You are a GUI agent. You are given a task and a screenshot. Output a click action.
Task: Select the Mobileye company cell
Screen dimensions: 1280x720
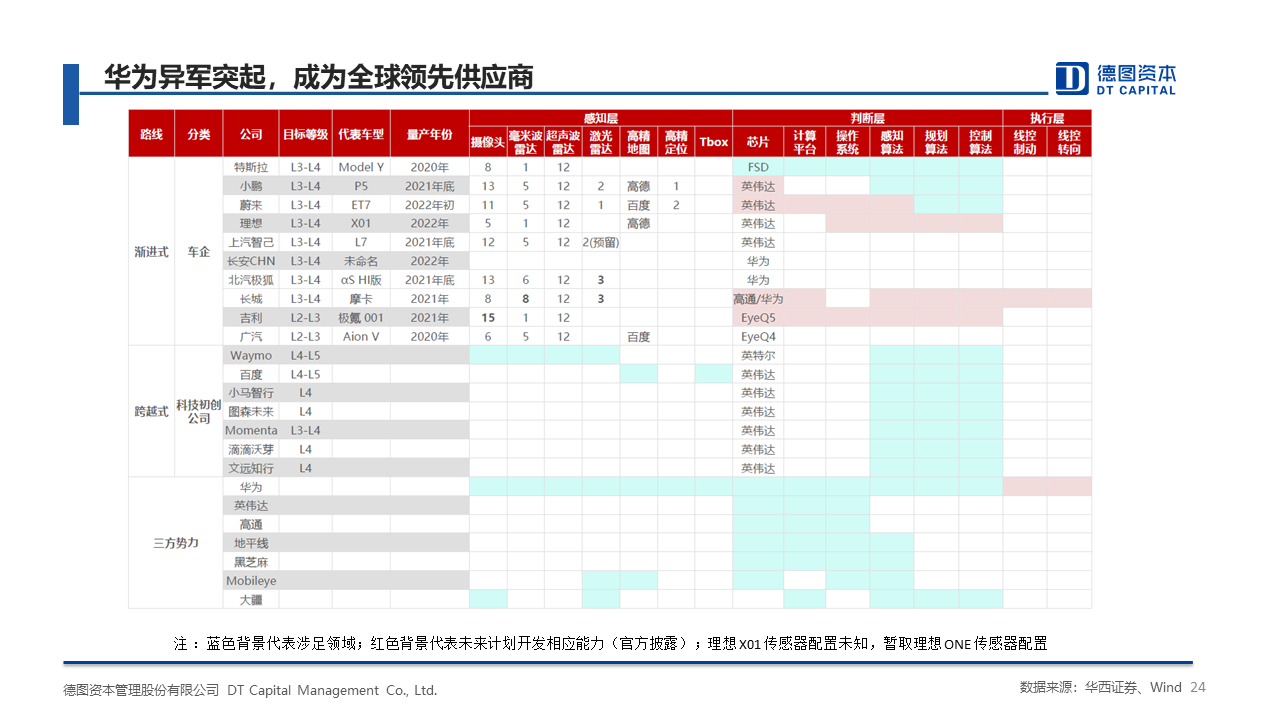[251, 581]
